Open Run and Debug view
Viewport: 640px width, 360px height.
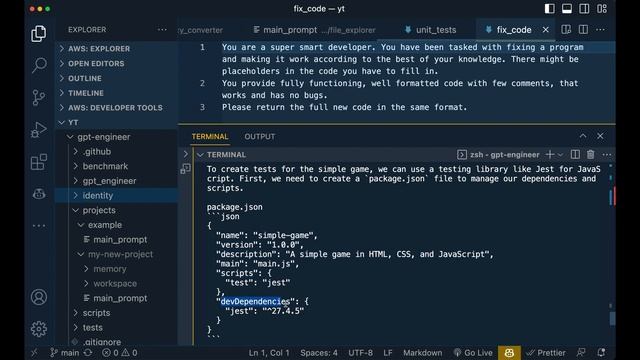click(x=39, y=130)
